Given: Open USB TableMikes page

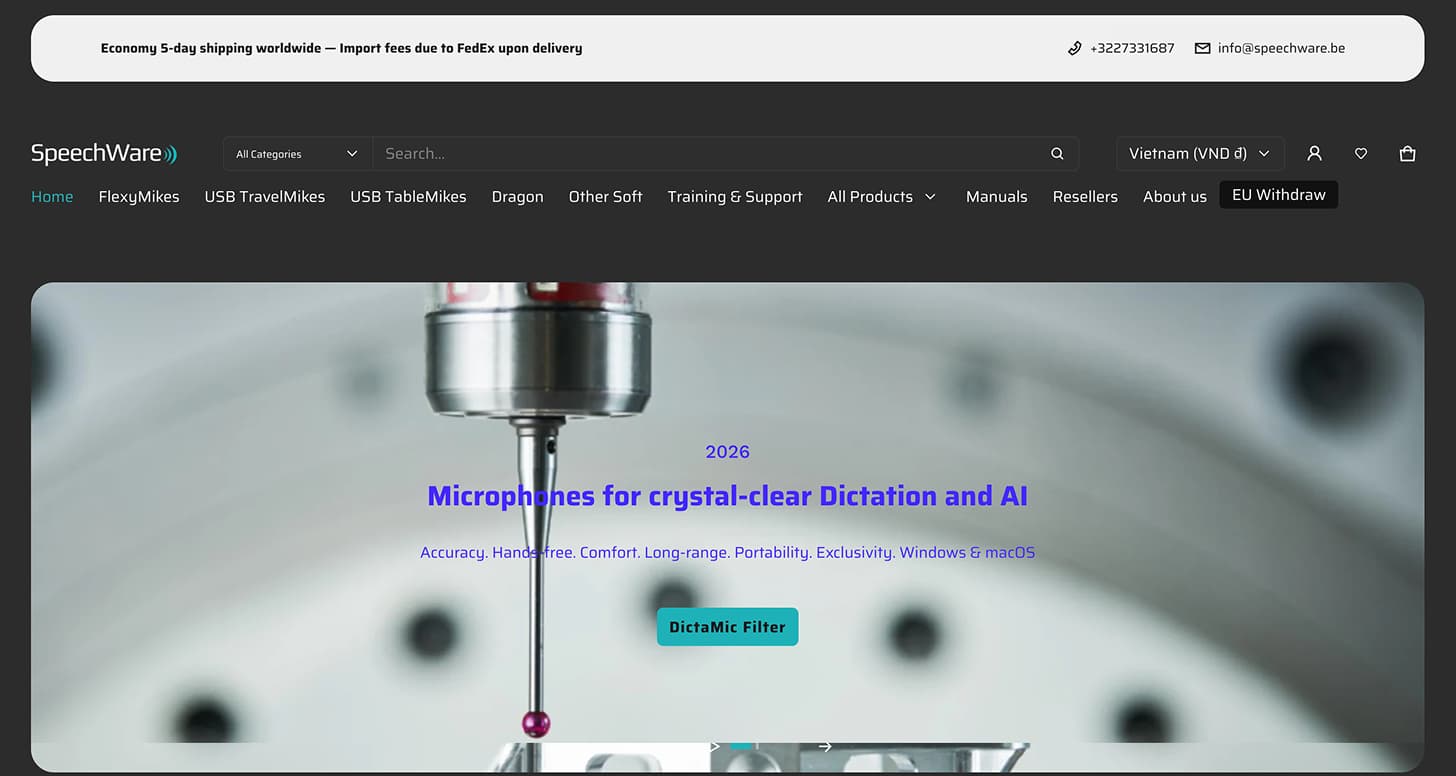Looking at the screenshot, I should point(408,197).
